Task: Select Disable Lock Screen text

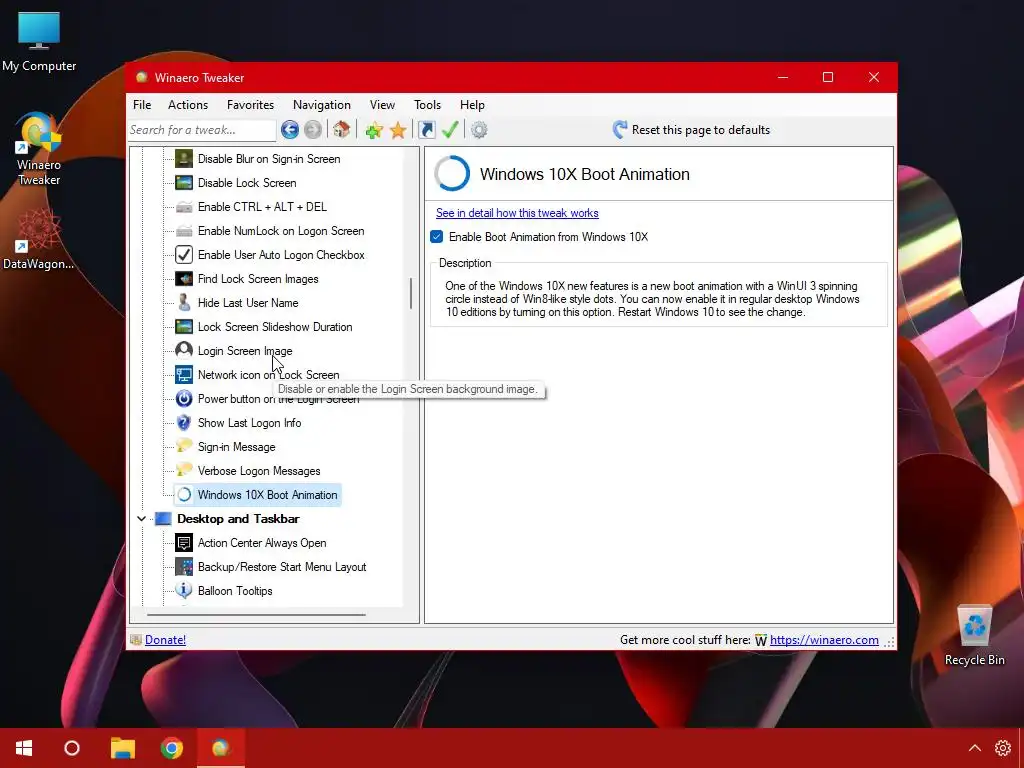Action: coord(247,183)
